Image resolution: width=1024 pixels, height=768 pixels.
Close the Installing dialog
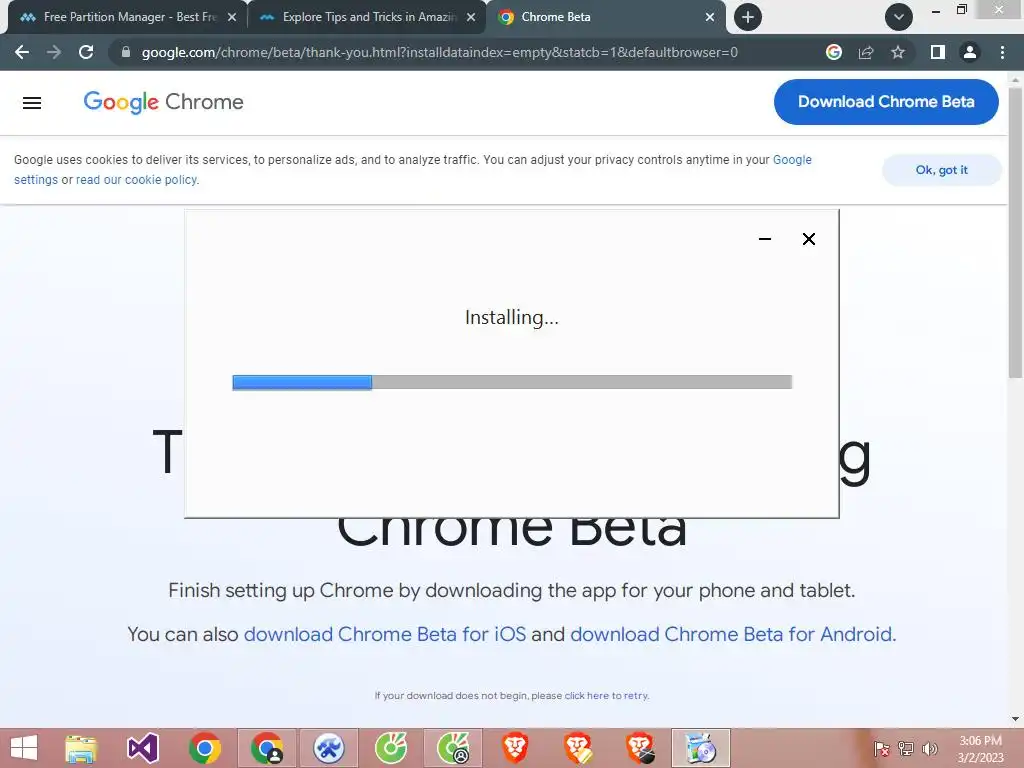[808, 239]
